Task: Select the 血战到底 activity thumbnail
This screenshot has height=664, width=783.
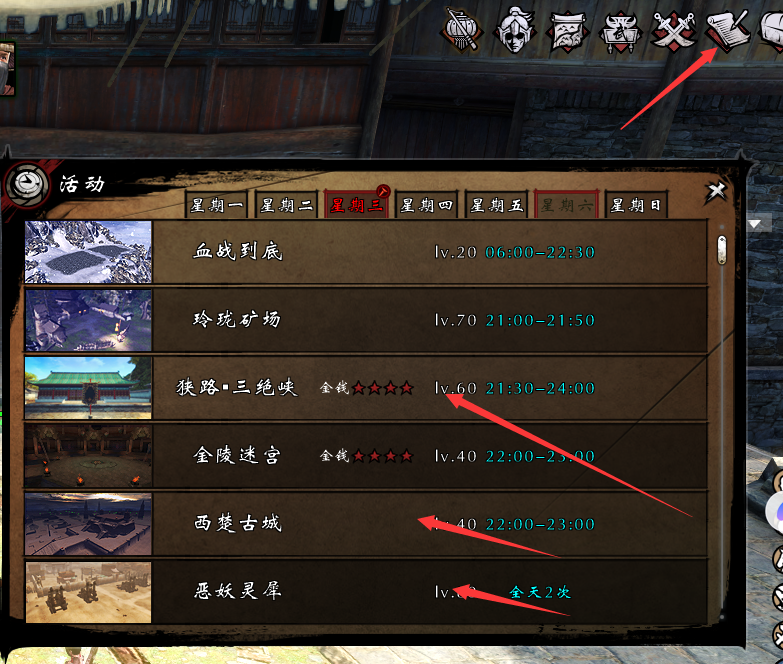Action: point(88,252)
